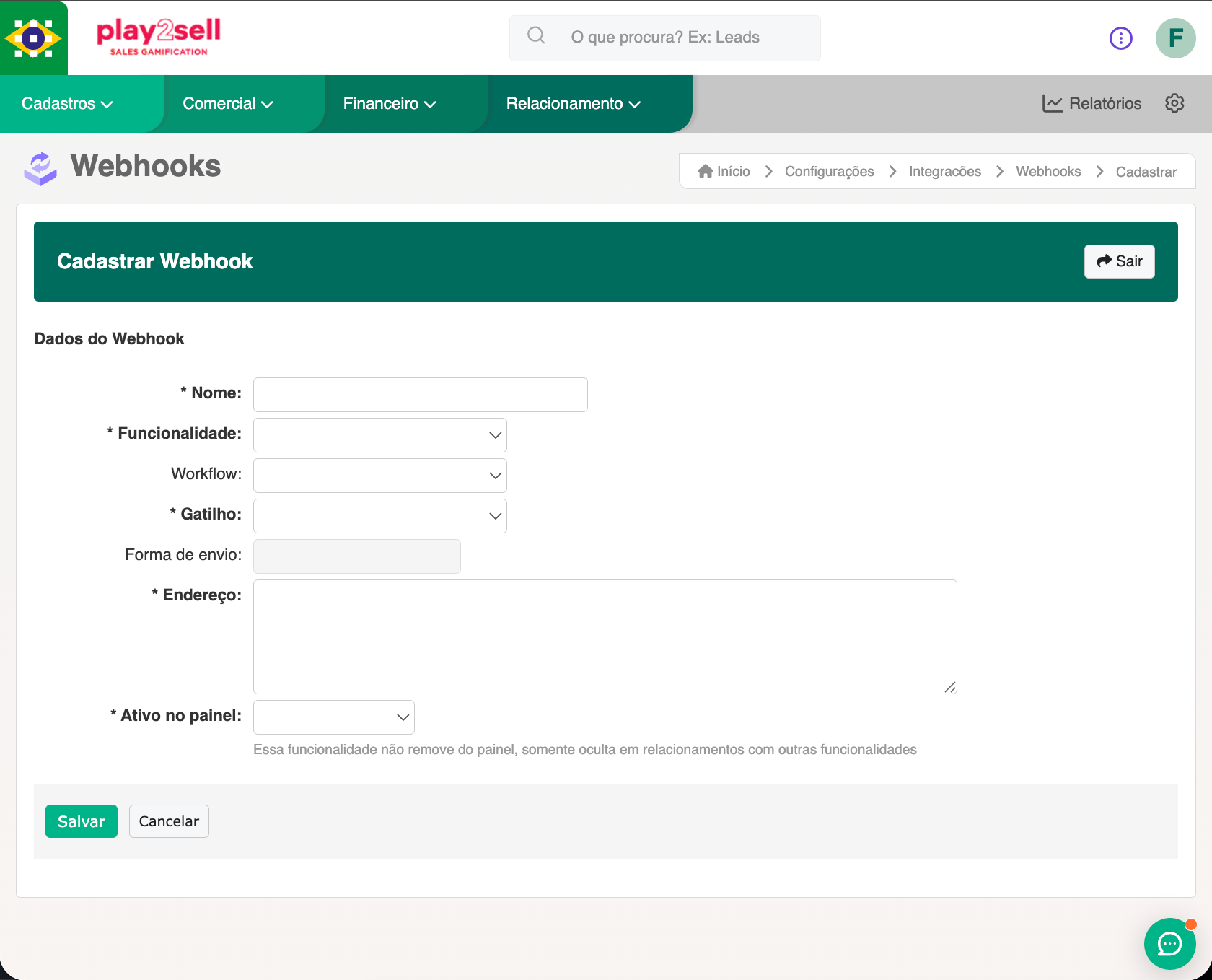Open the Workflow dropdown
Screen dimensions: 1212x980
[379, 476]
